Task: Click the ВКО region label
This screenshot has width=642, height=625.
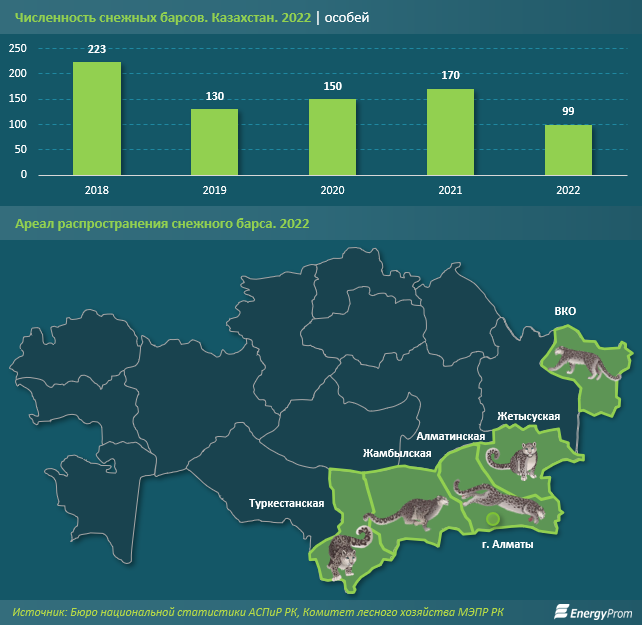Action: (x=565, y=311)
